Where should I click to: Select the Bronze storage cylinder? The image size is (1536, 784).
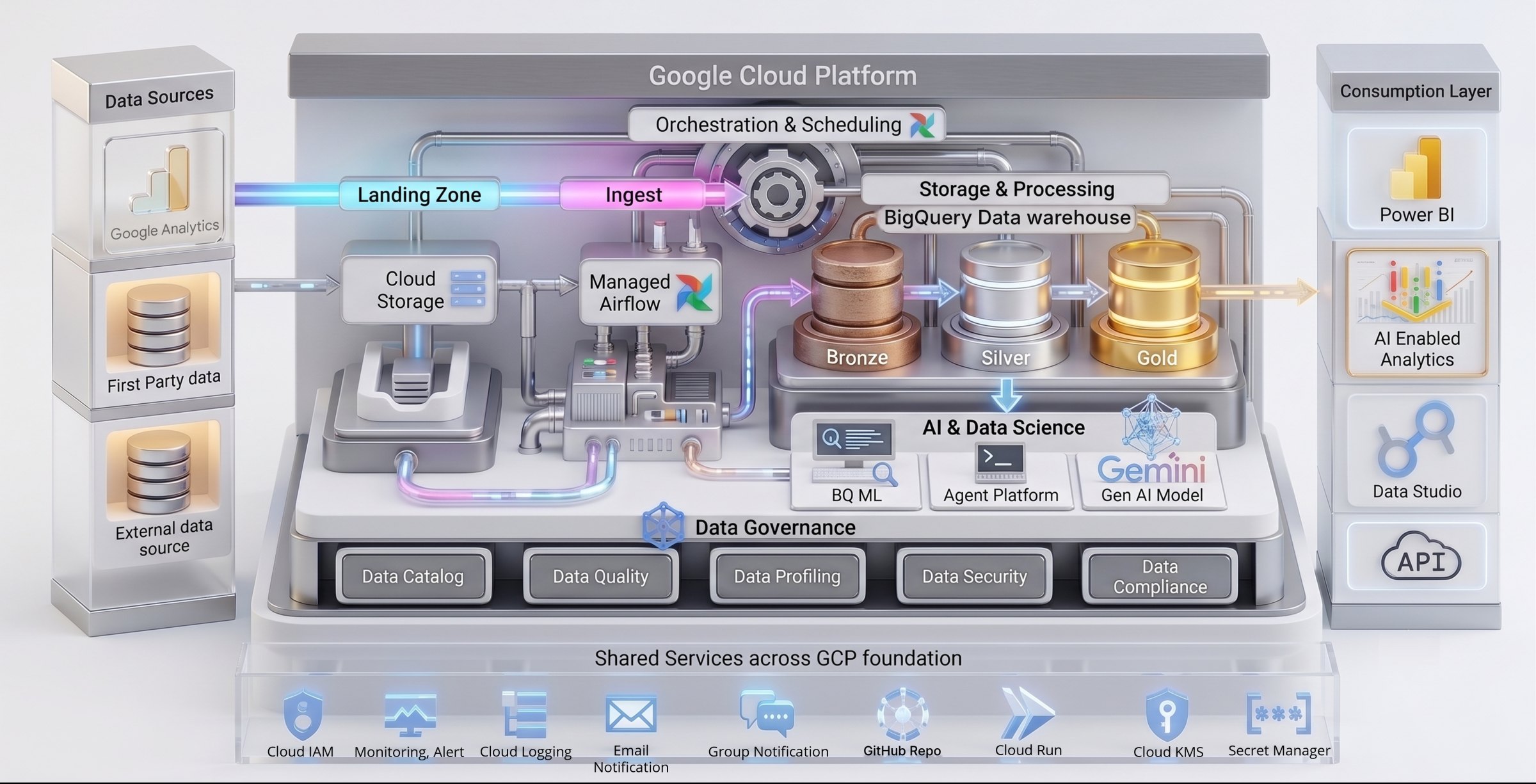858,305
